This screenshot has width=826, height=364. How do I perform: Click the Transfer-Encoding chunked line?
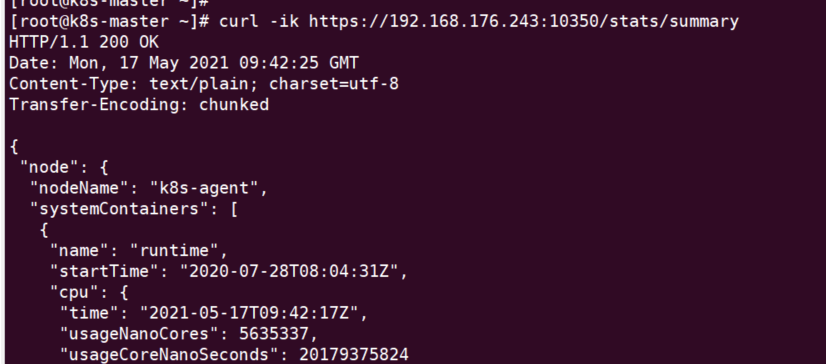click(139, 104)
